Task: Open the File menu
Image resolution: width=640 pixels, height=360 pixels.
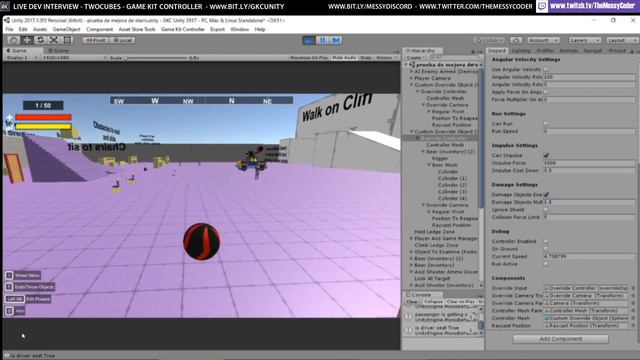Action: [x=9, y=29]
